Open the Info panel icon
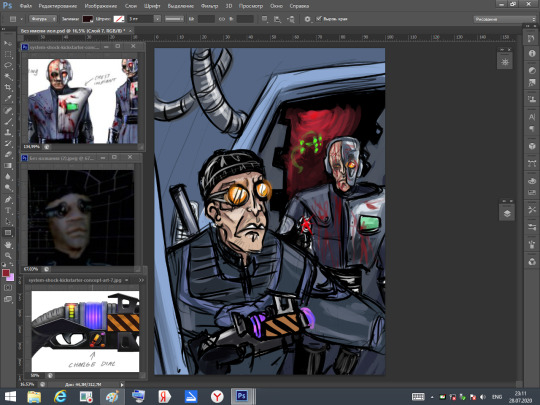Screen dimensions: 540x405 click(532, 53)
